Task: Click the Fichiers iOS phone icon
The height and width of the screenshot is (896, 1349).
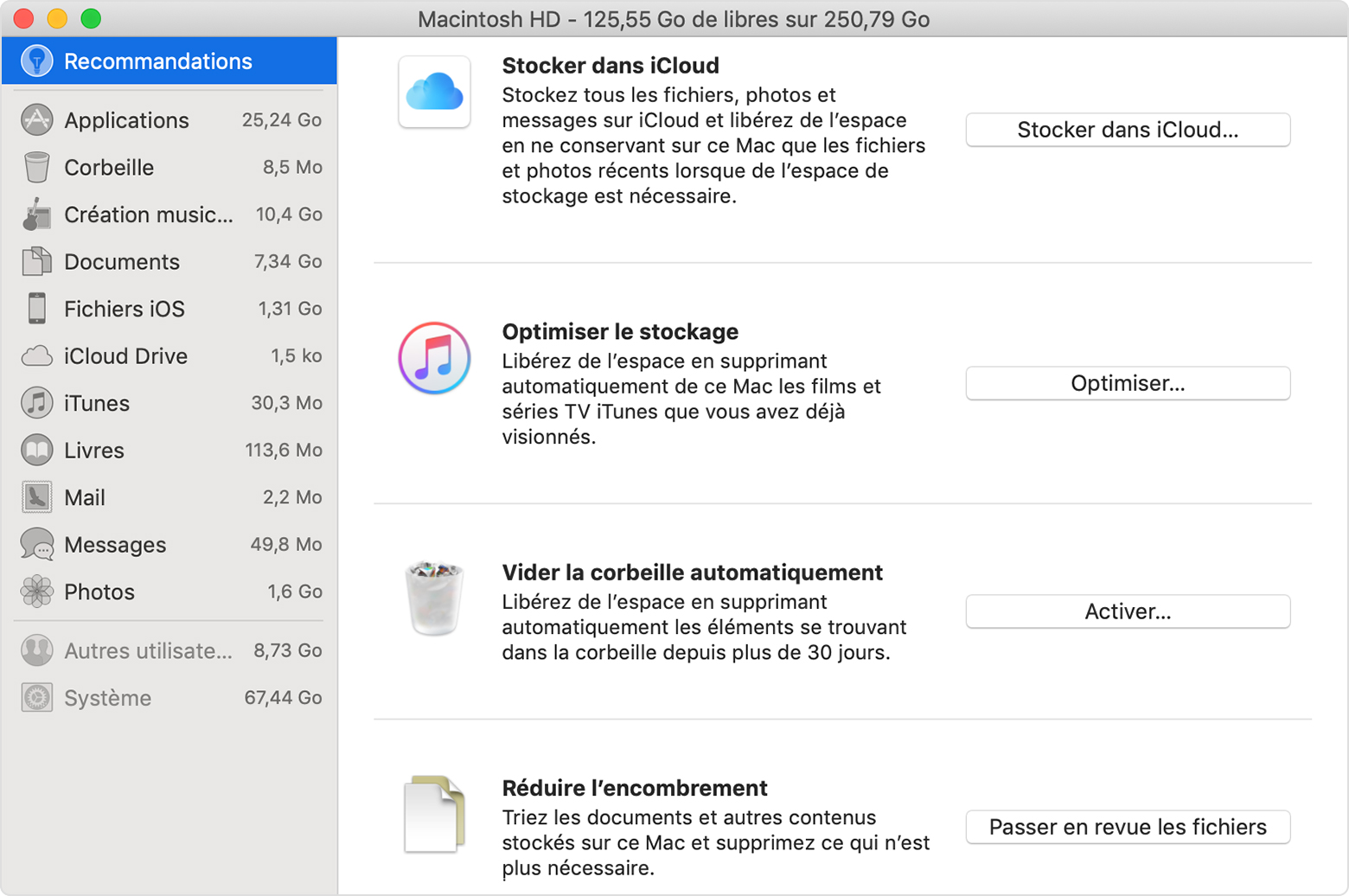Action: pos(36,309)
